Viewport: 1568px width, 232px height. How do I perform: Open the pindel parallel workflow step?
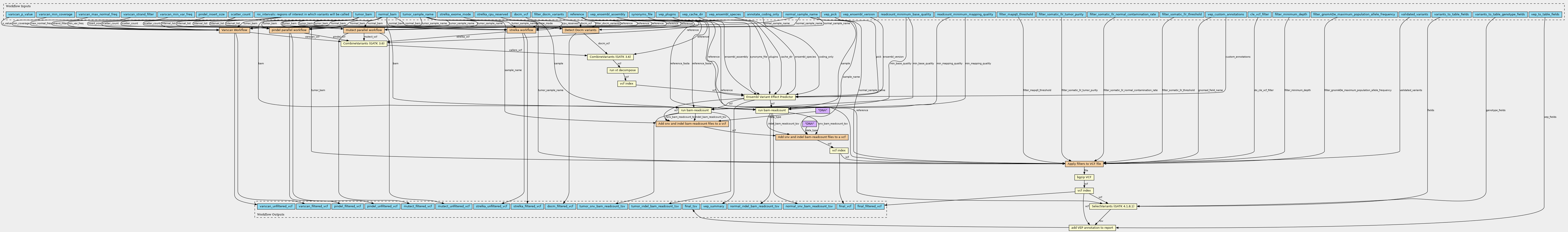tap(289, 30)
